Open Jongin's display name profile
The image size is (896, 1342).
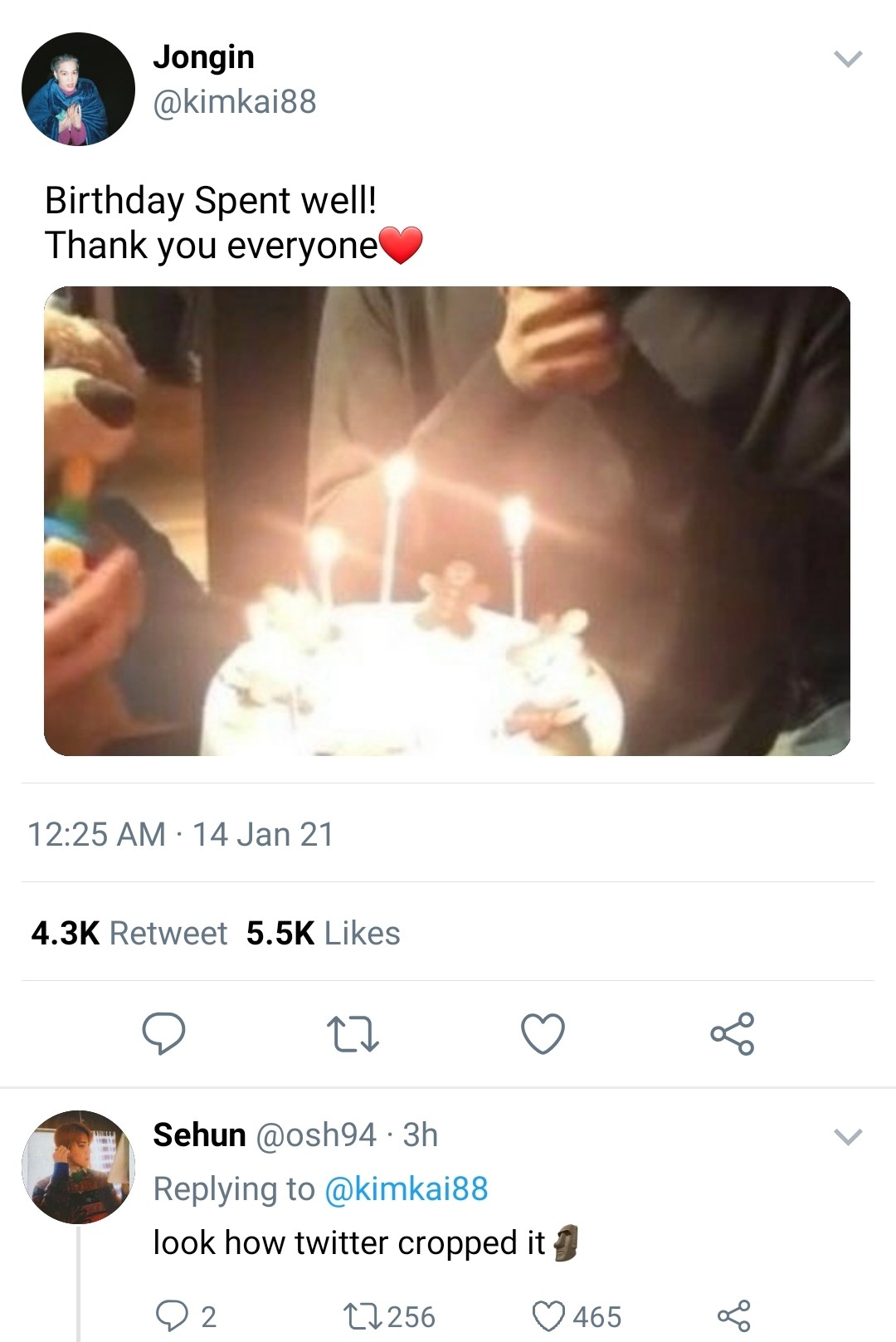click(203, 56)
